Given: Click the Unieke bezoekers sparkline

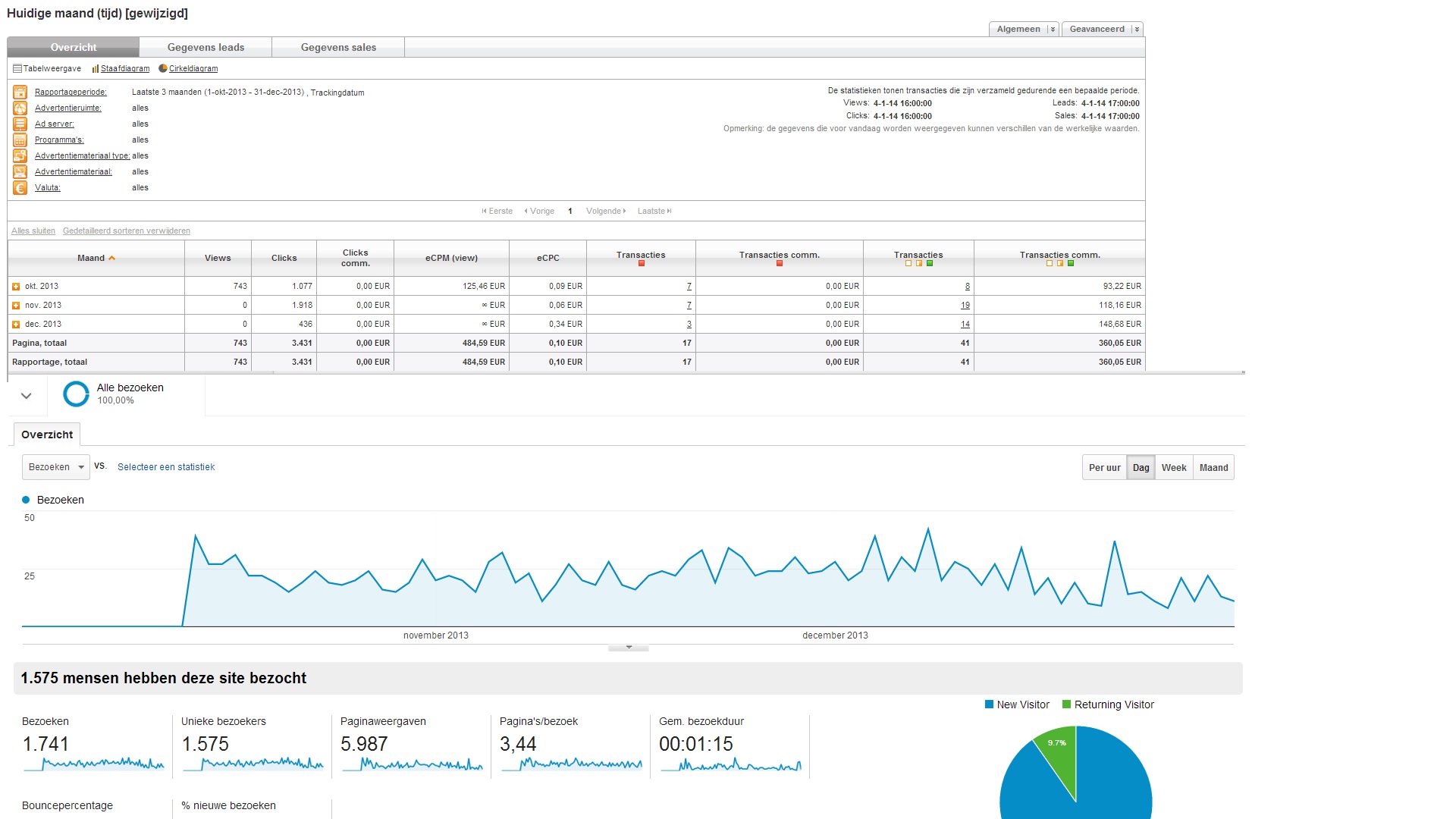Looking at the screenshot, I should coord(253,764).
